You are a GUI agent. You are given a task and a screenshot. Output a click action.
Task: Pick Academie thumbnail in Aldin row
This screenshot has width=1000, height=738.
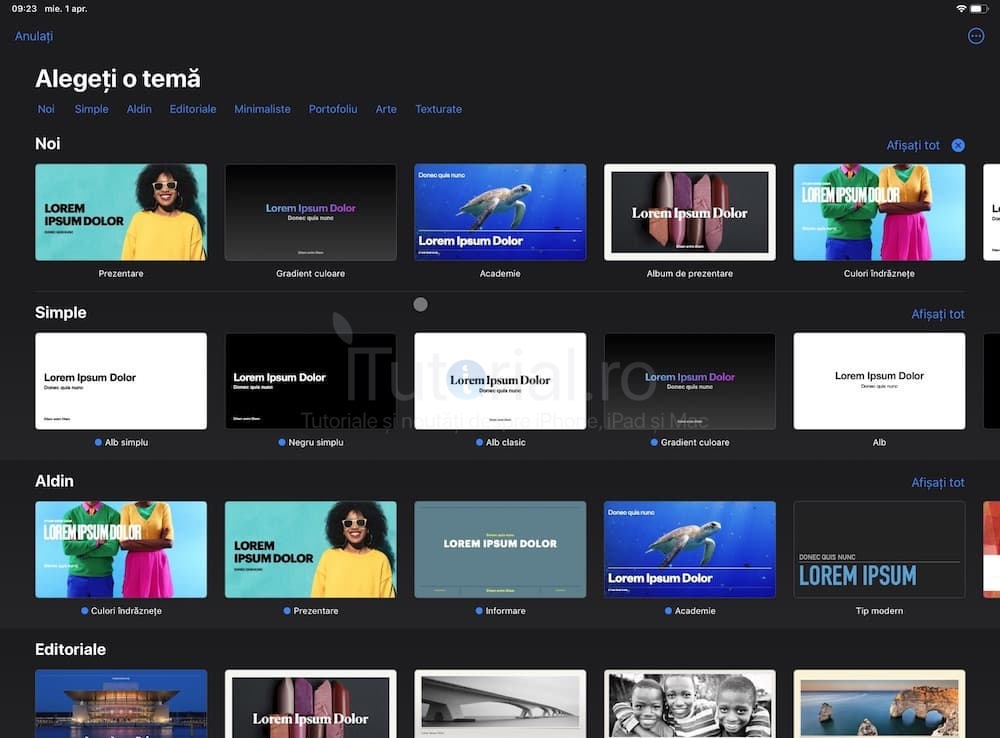point(689,549)
